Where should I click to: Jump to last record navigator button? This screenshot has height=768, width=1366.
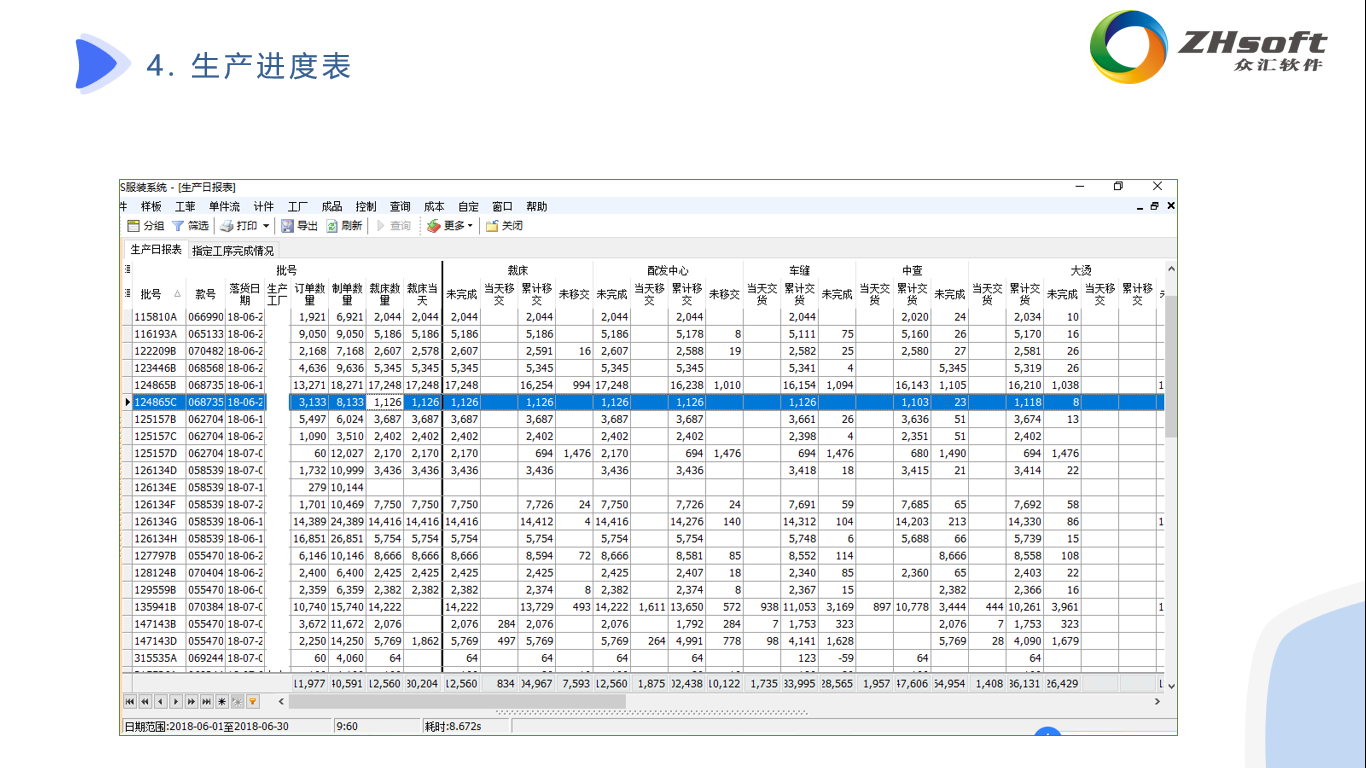pyautogui.click(x=206, y=702)
